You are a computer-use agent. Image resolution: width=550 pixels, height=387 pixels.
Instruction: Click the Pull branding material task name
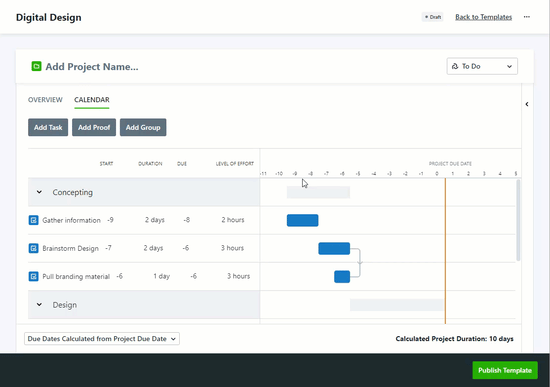click(x=76, y=276)
